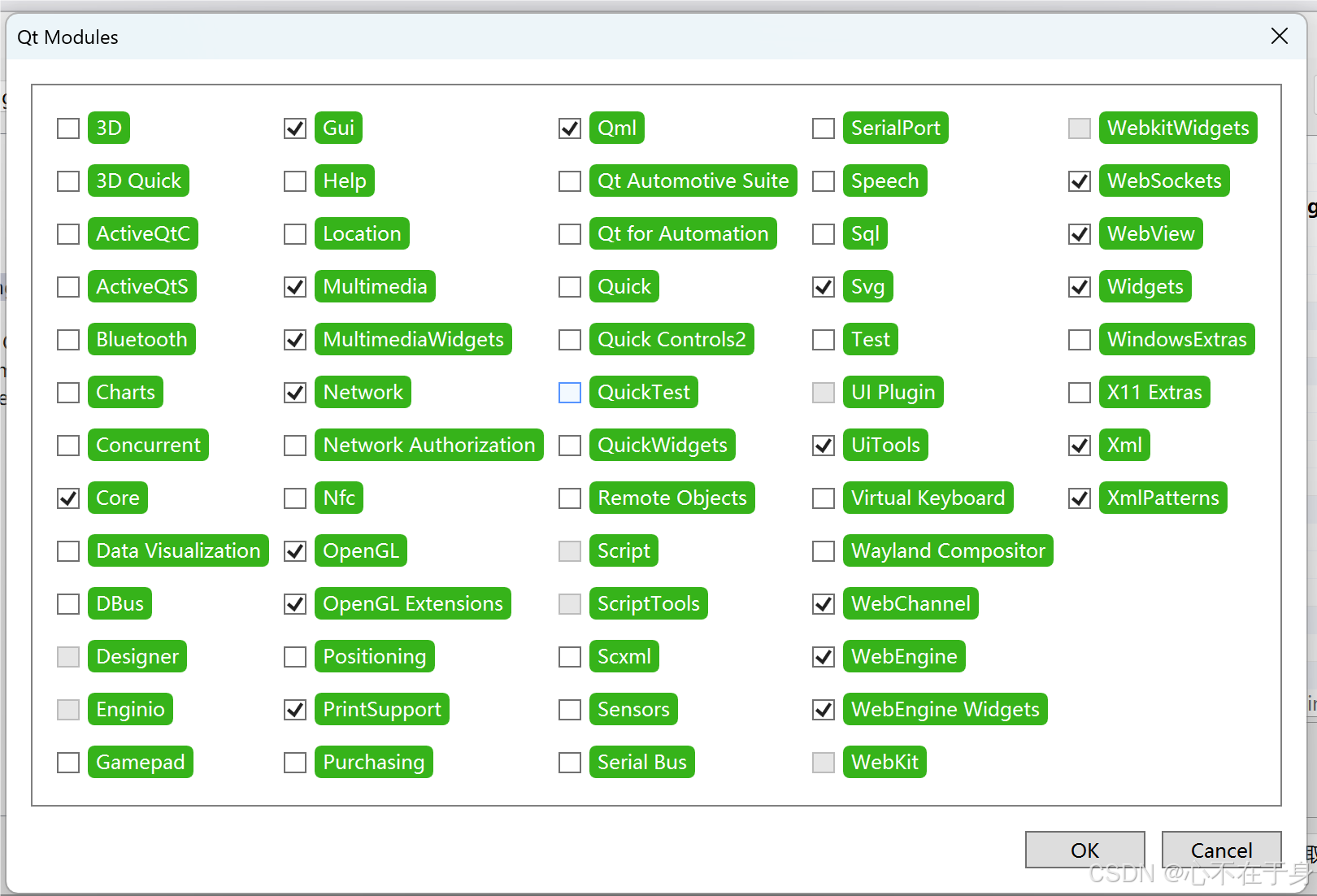
Task: Tick the Bluetooth module checkbox
Action: point(68,340)
